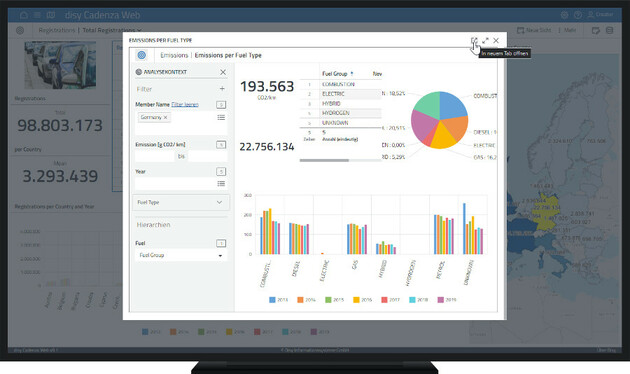Click the round target icon beside Emissions

tap(141, 55)
